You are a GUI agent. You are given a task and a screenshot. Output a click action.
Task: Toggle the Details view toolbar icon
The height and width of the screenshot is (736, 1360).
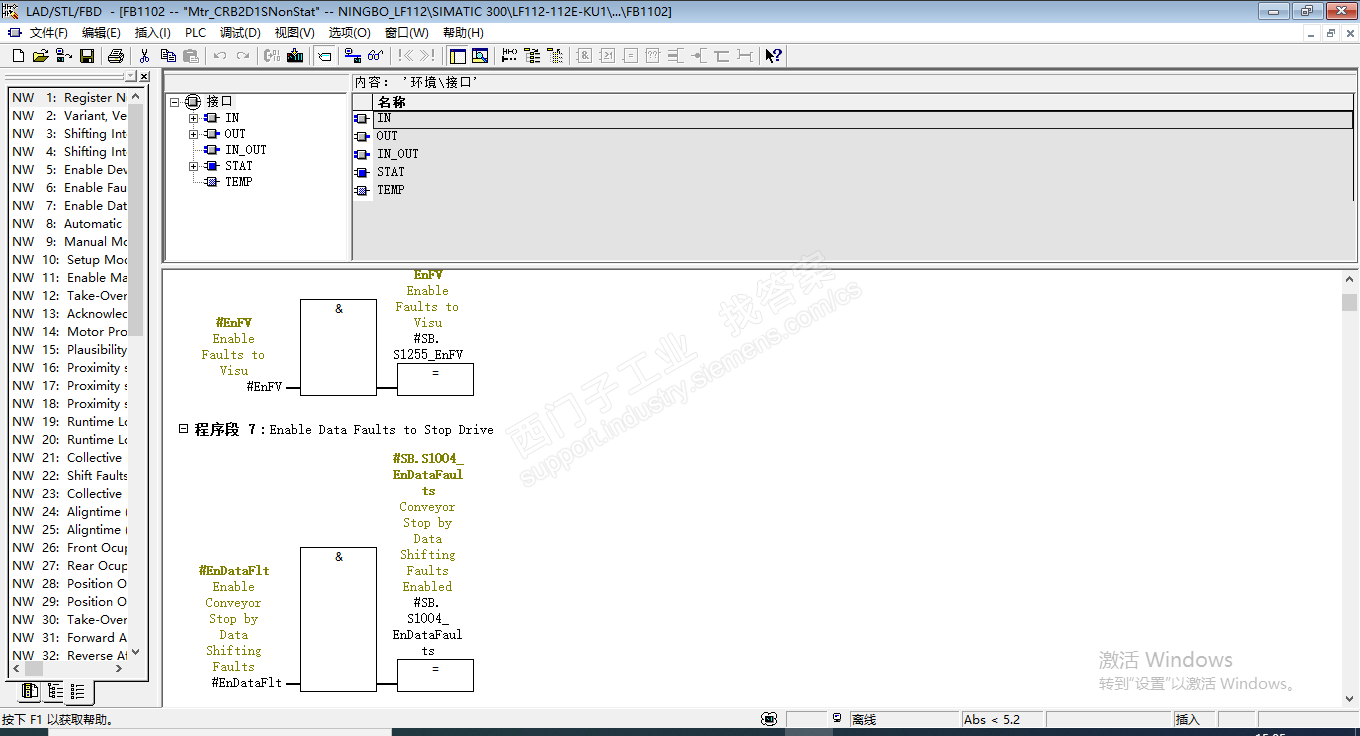coord(480,56)
